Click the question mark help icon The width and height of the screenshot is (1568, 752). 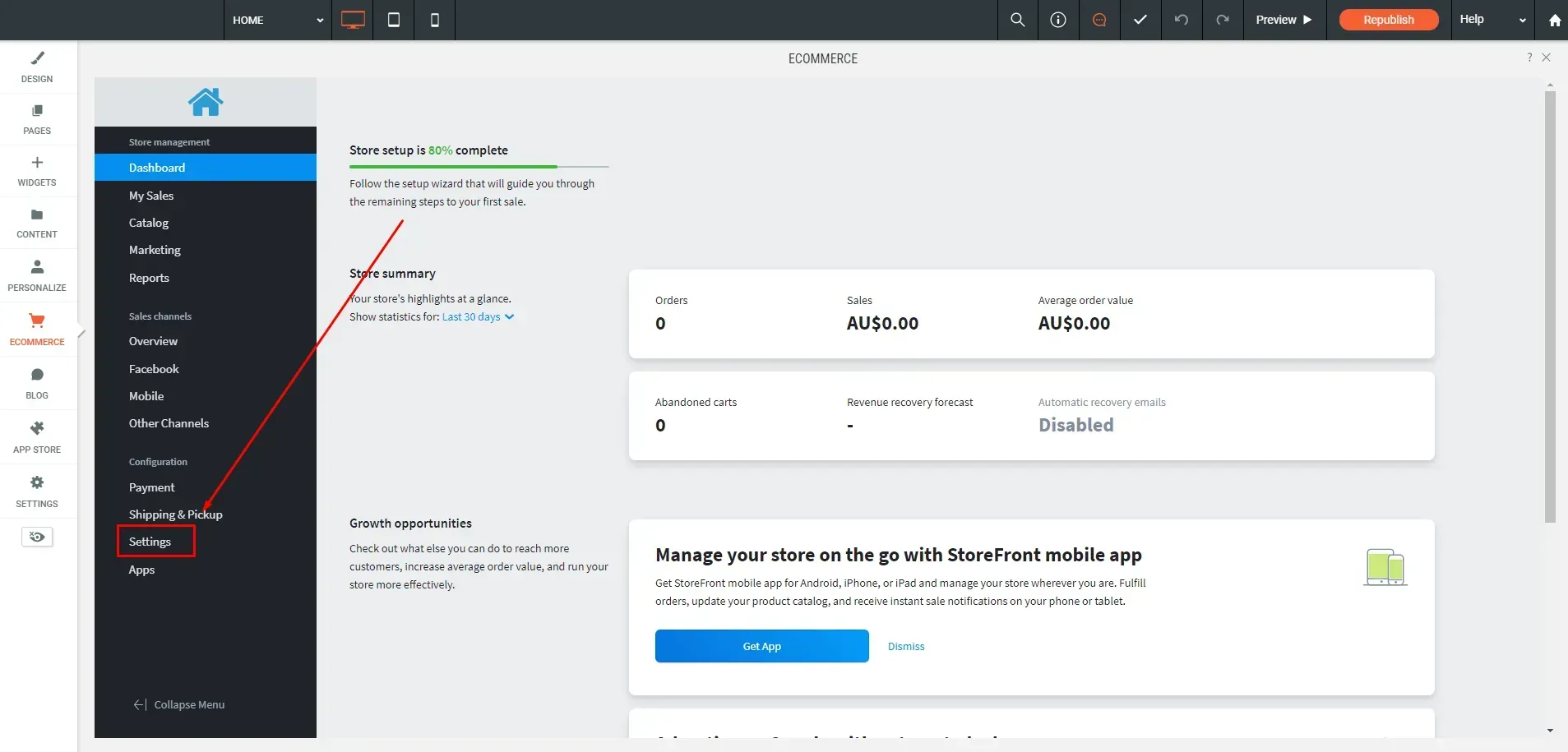(x=1529, y=58)
